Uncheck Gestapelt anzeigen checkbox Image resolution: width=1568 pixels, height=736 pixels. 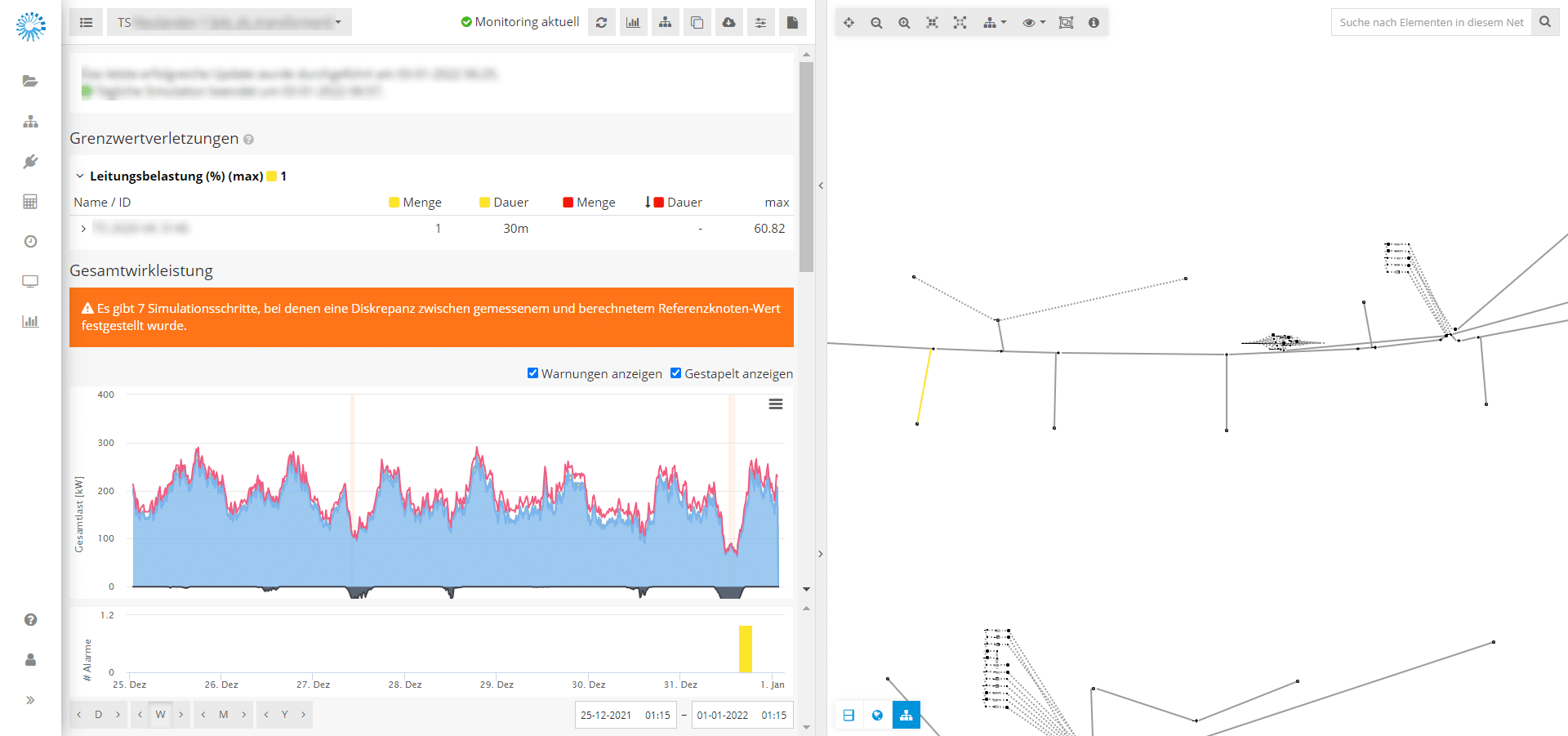coord(675,373)
